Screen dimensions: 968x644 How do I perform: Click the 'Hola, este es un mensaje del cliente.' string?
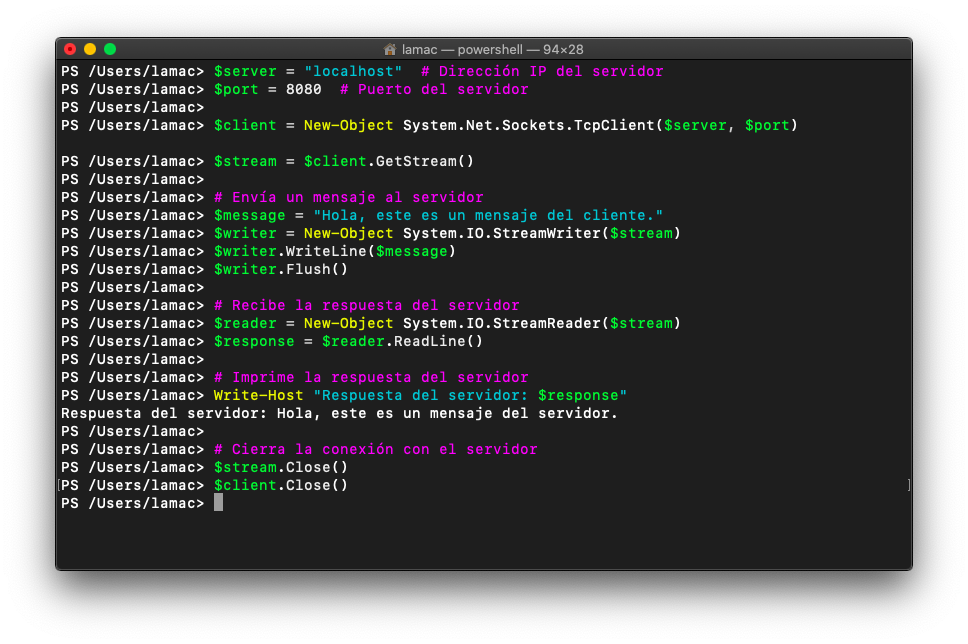[x=488, y=215]
